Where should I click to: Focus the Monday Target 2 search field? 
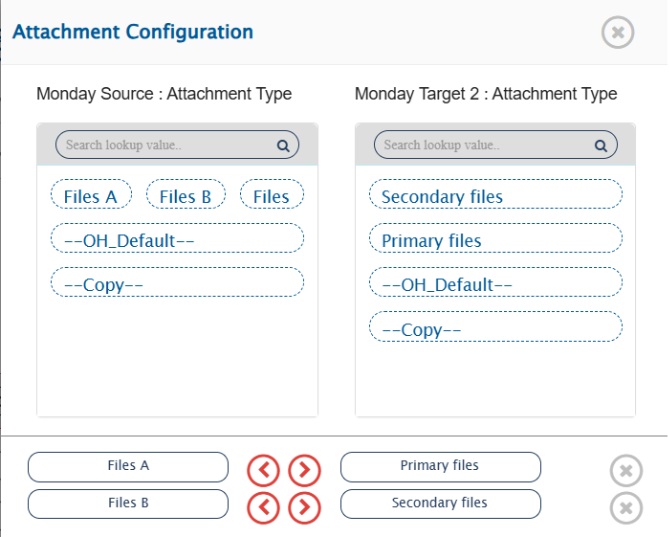tap(484, 145)
